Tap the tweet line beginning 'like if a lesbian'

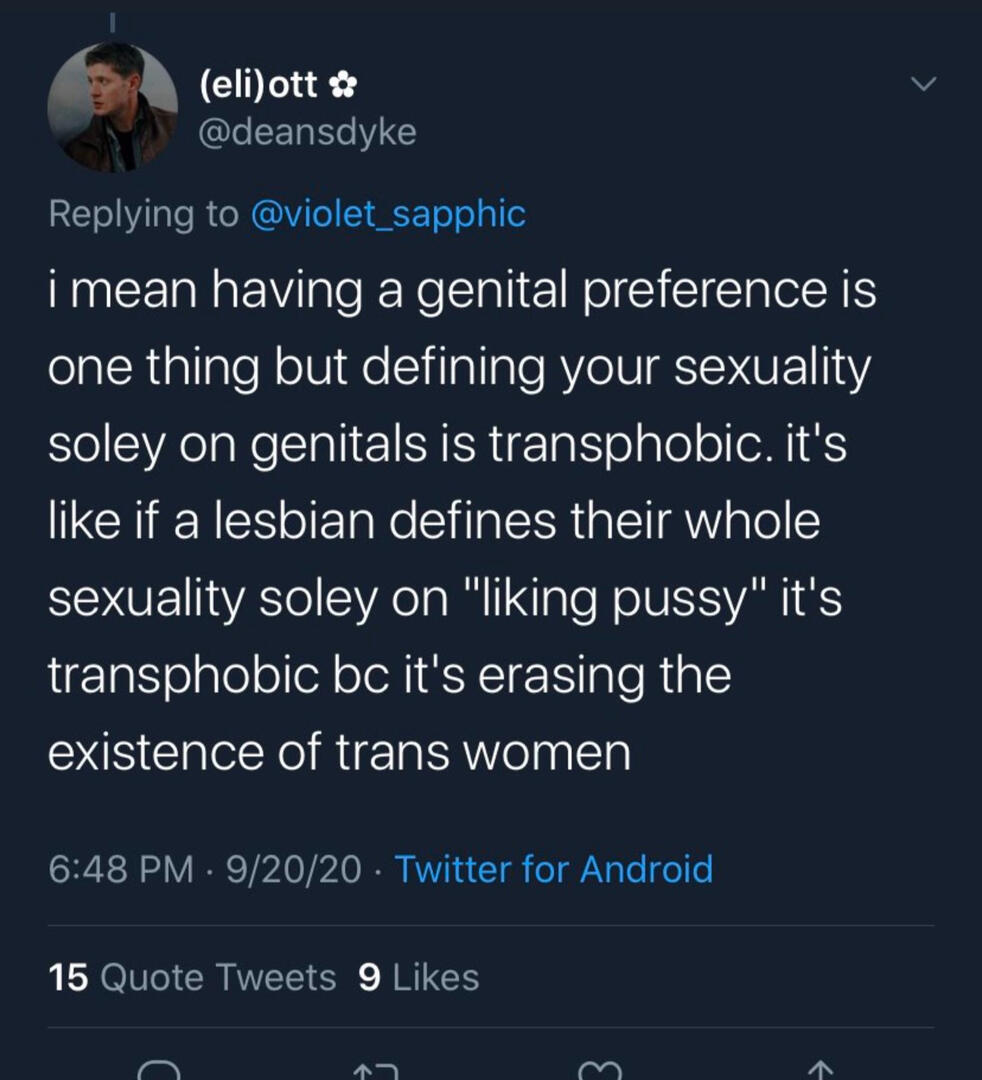(434, 521)
